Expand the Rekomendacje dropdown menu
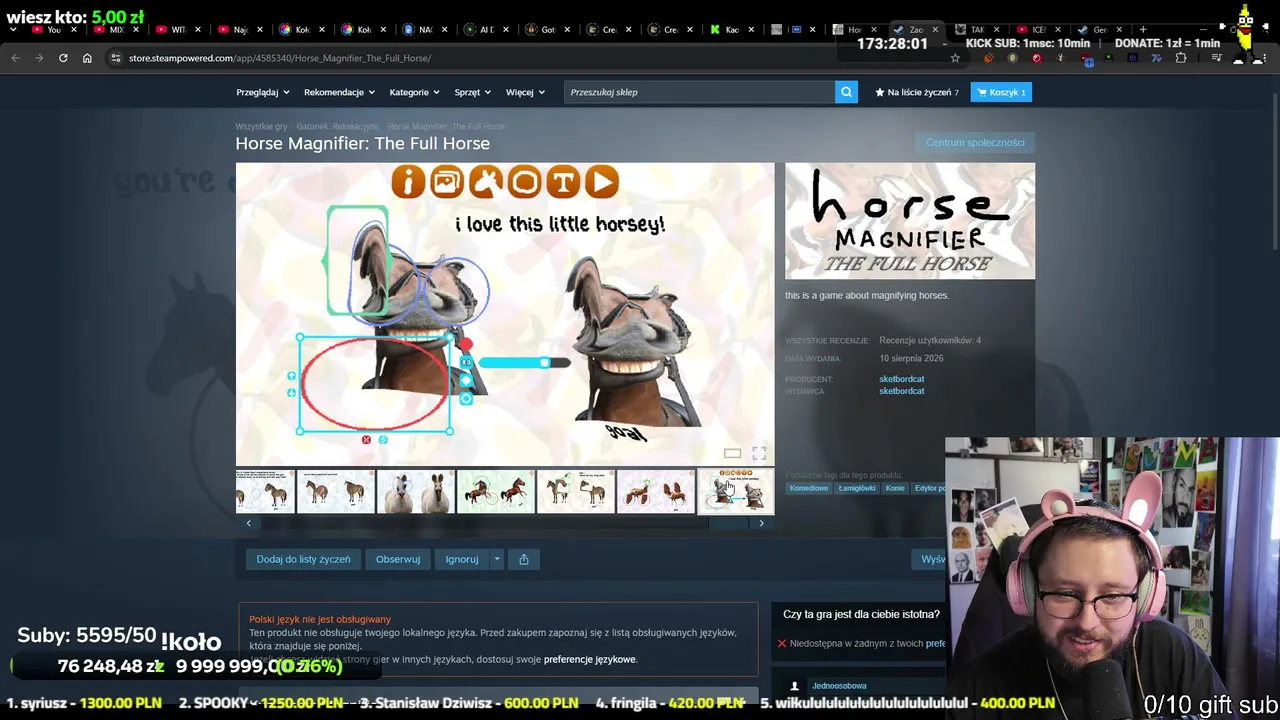Screen dimensions: 1280x720 click(340, 92)
